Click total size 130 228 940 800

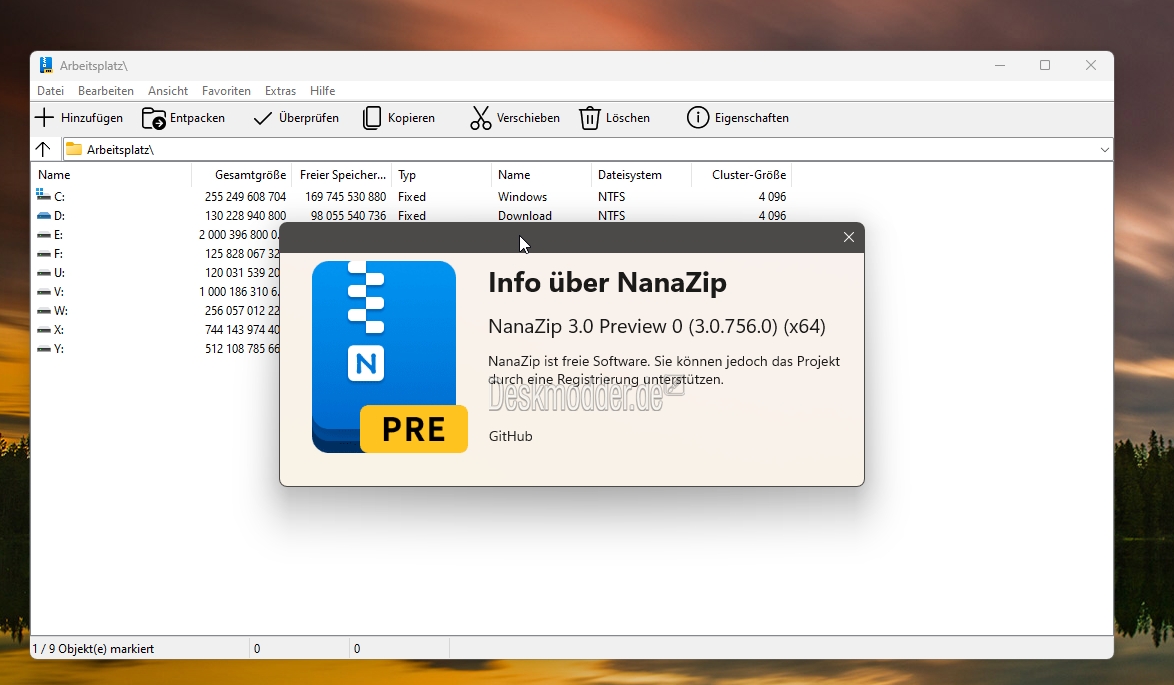pos(246,216)
